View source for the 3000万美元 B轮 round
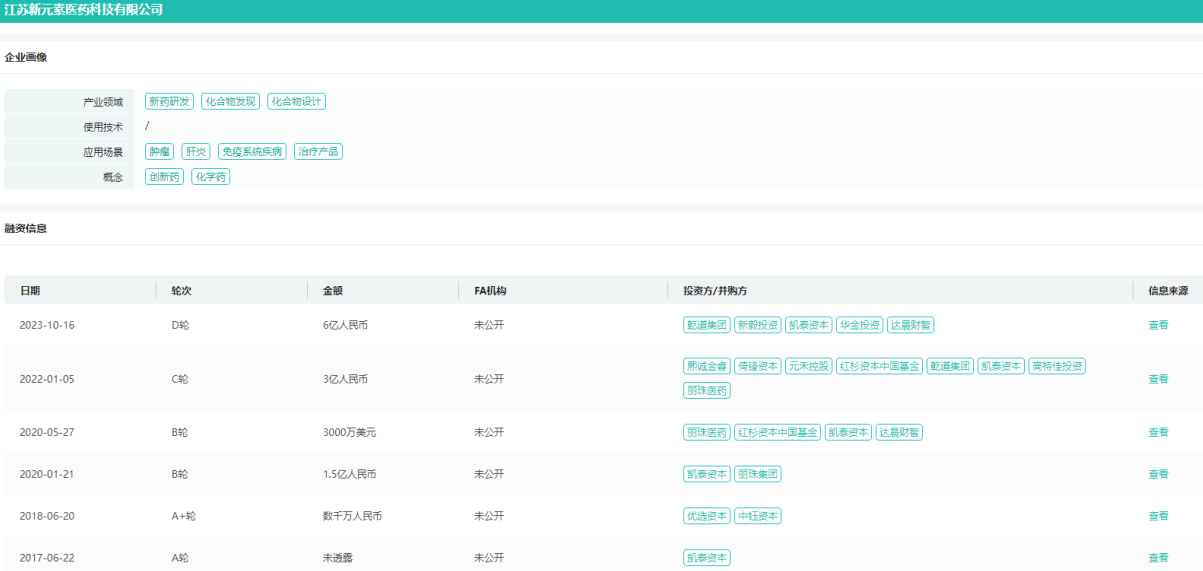Viewport: 1203px width, 571px height. pos(1158,432)
